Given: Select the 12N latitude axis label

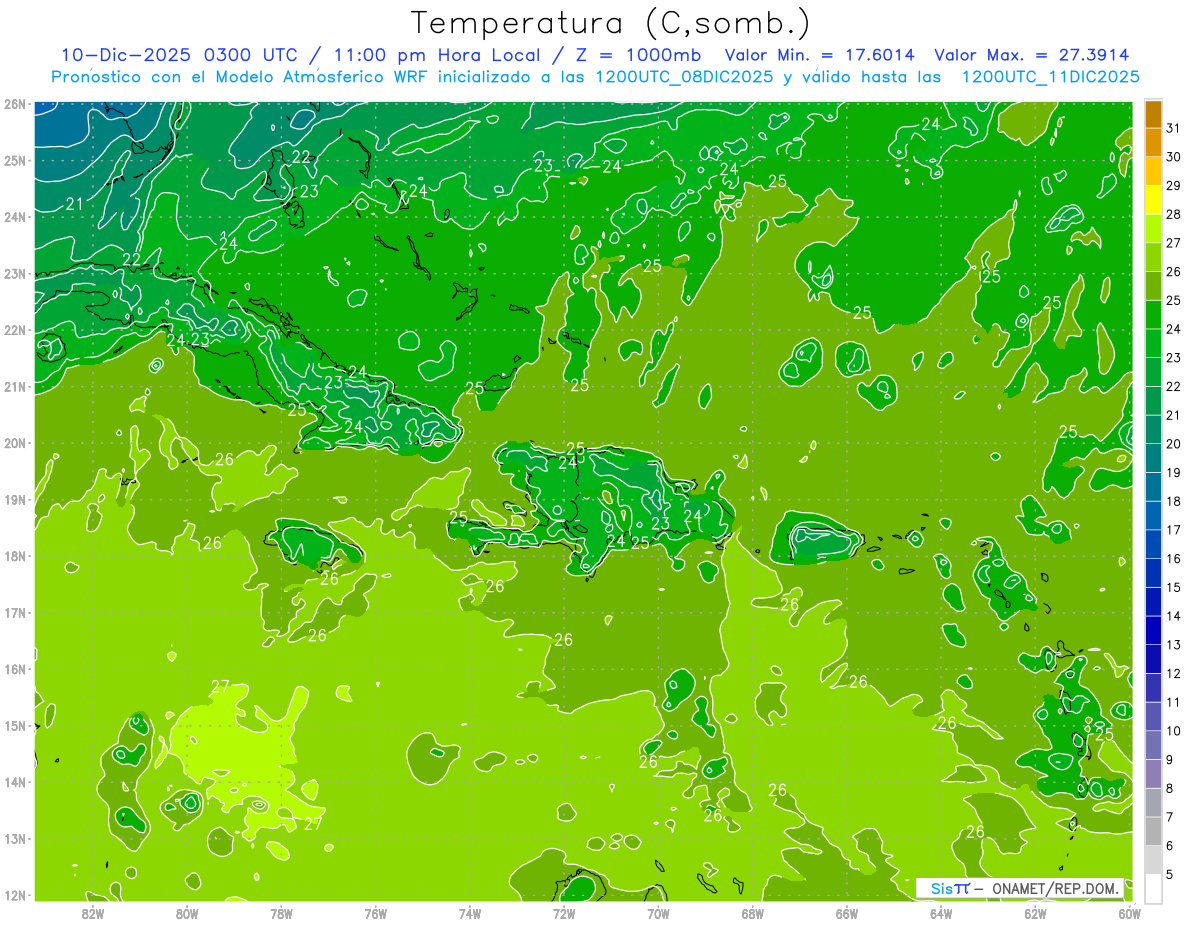Looking at the screenshot, I should (14, 895).
